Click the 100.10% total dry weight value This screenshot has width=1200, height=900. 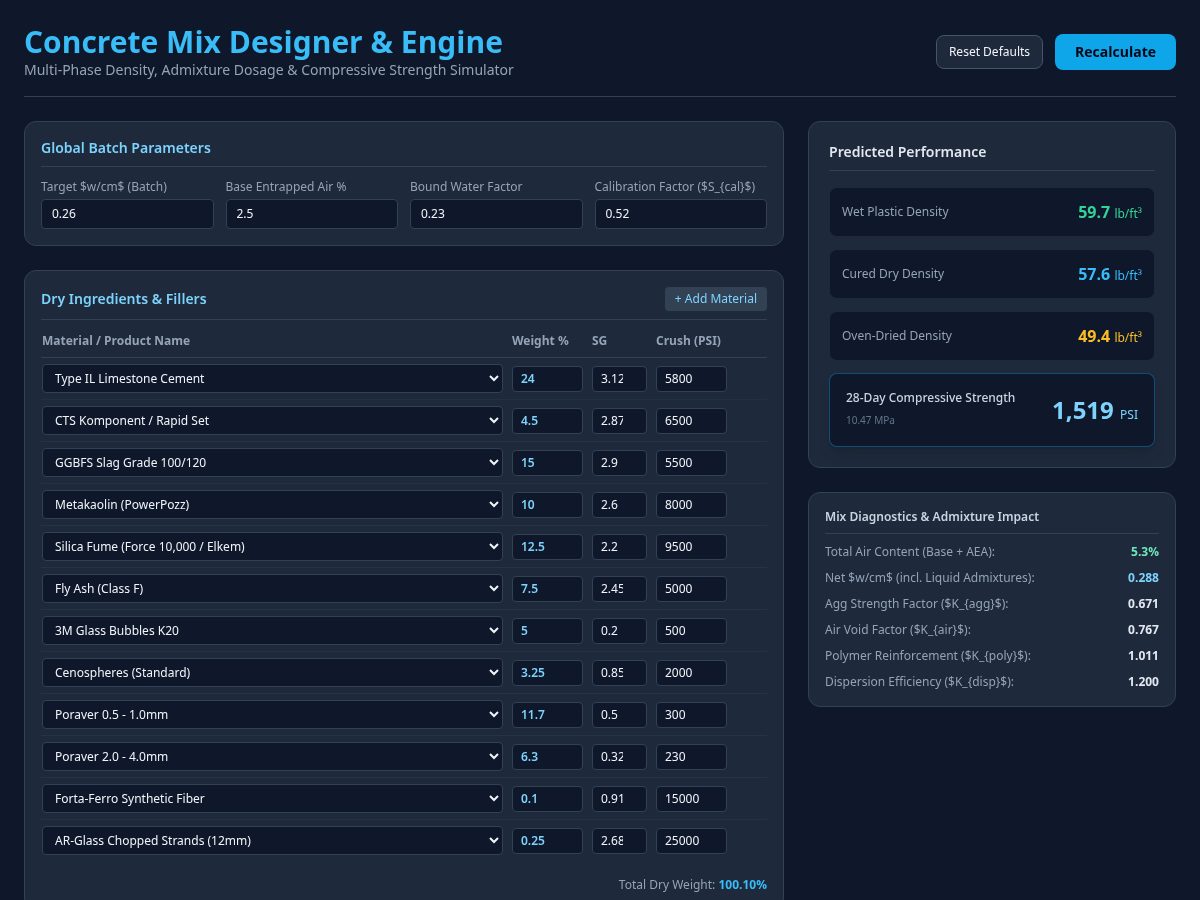point(742,885)
